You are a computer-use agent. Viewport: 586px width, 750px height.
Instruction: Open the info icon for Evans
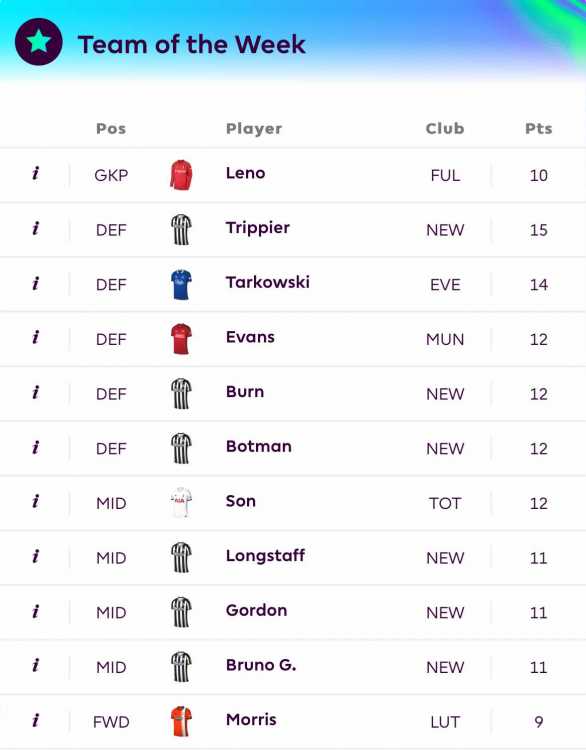coord(35,337)
